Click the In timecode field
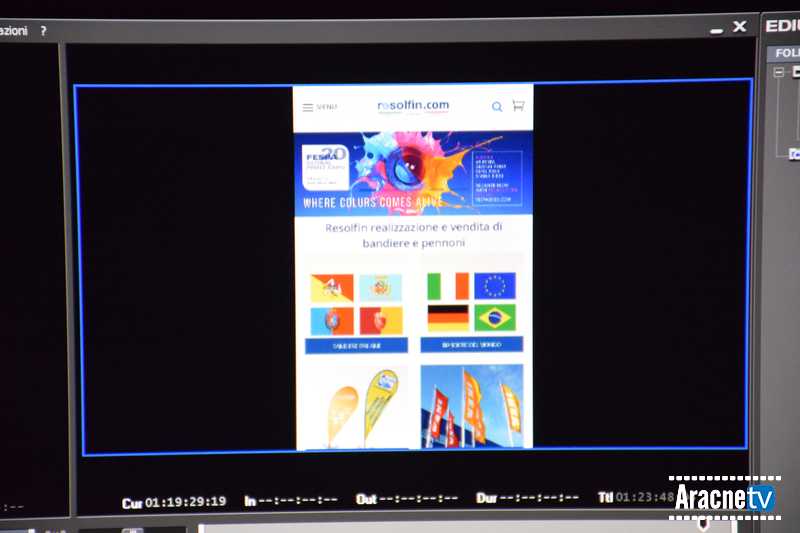This screenshot has width=800, height=533. coord(291,500)
